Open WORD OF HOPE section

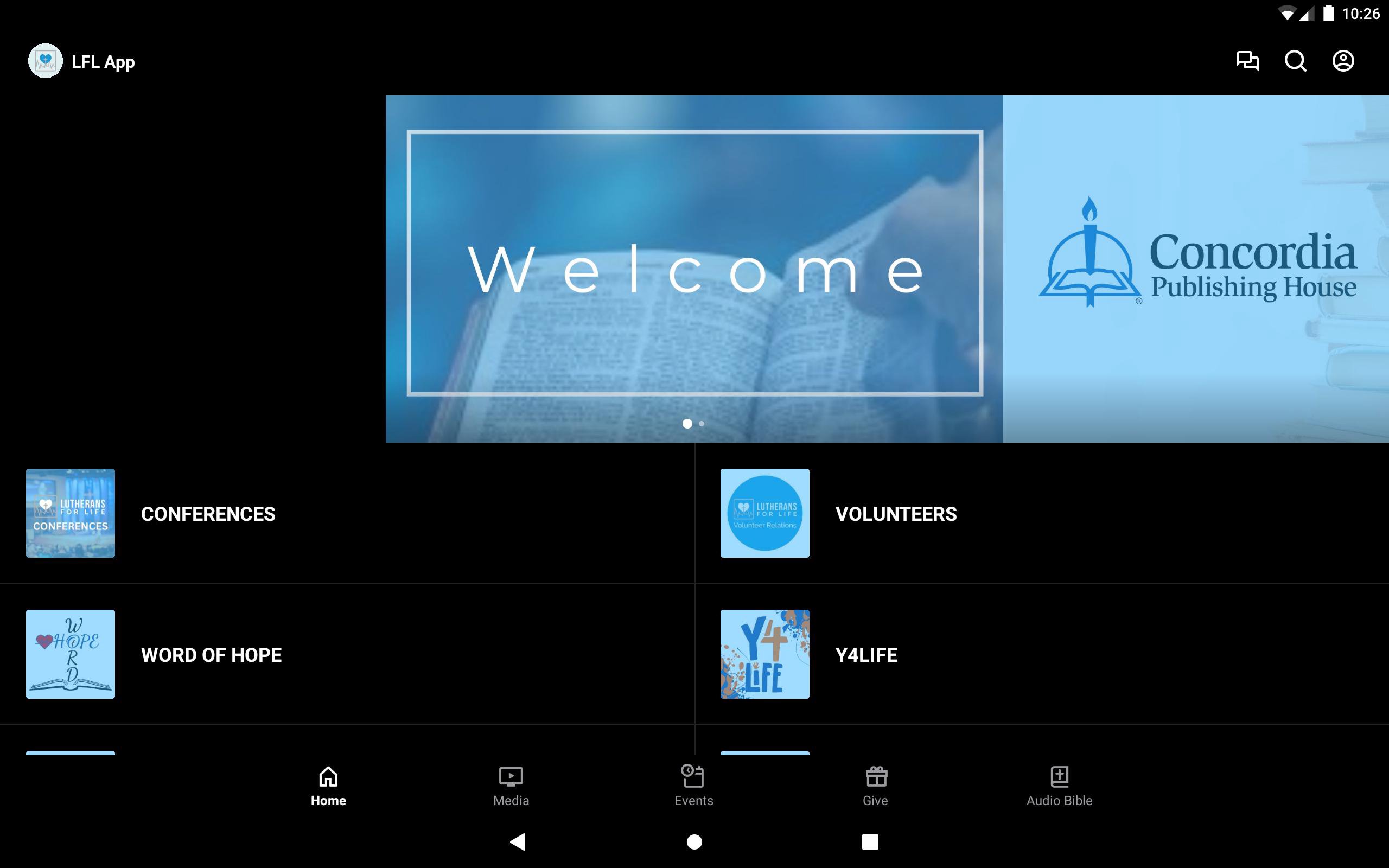(x=211, y=655)
